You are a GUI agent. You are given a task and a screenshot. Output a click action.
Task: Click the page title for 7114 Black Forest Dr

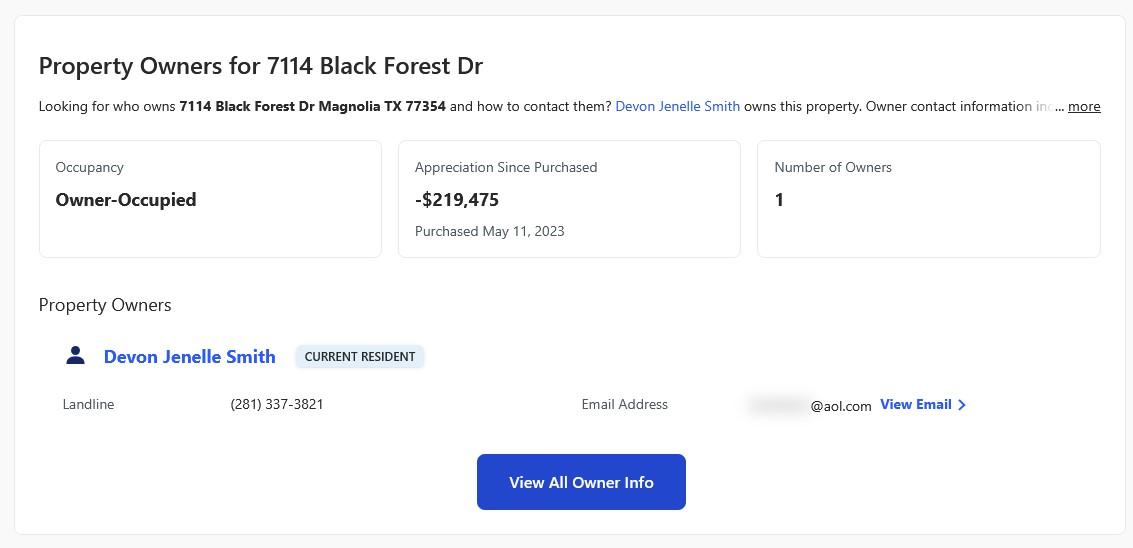tap(261, 66)
